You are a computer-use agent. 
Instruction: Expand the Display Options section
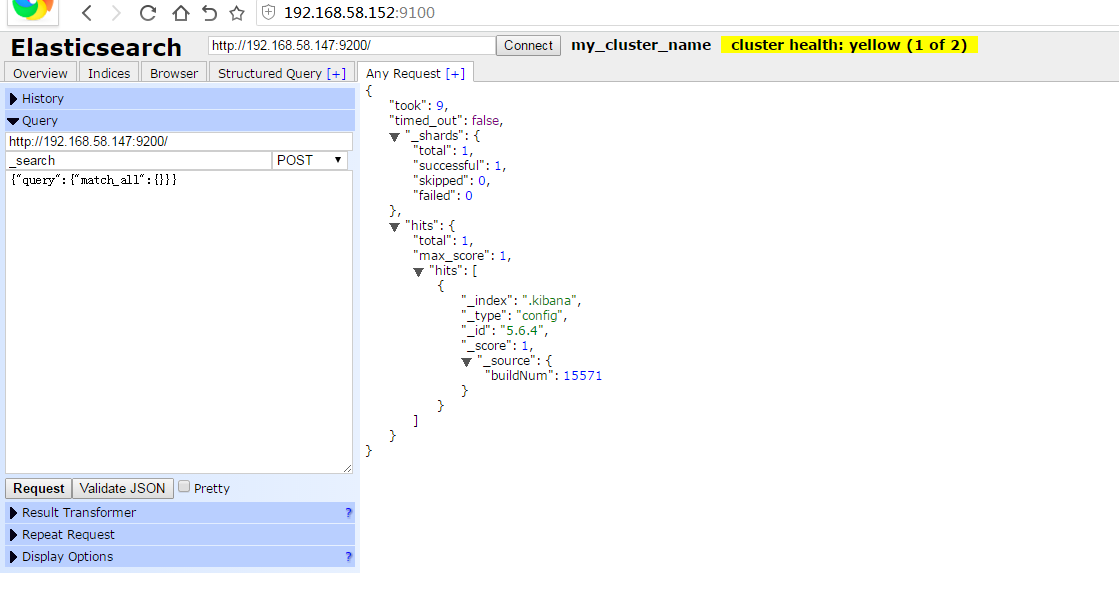point(180,556)
